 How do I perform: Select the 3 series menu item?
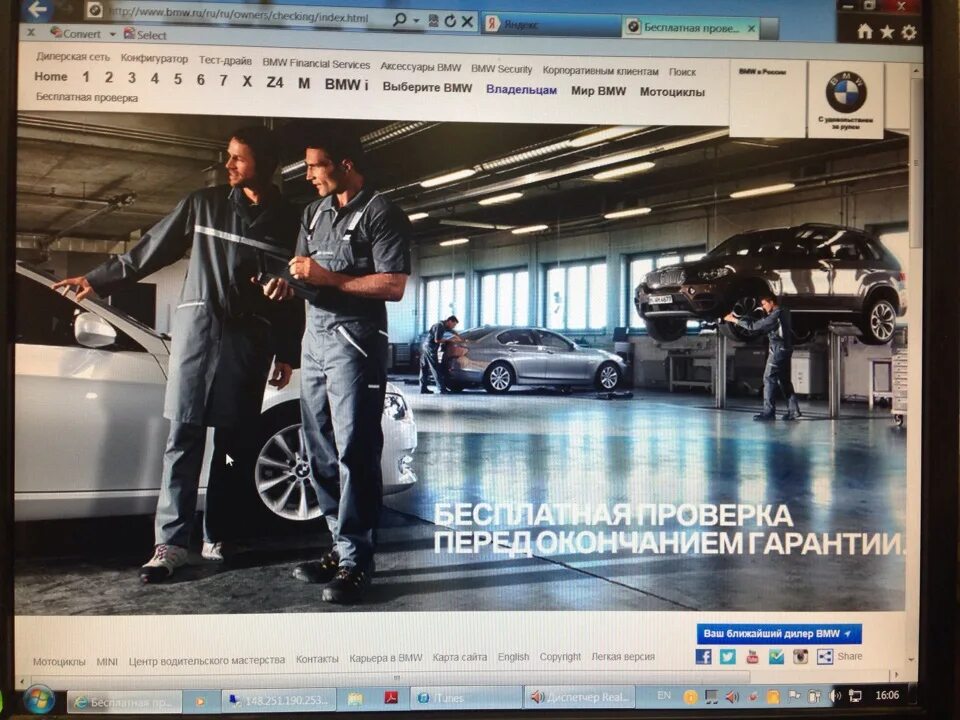click(132, 77)
